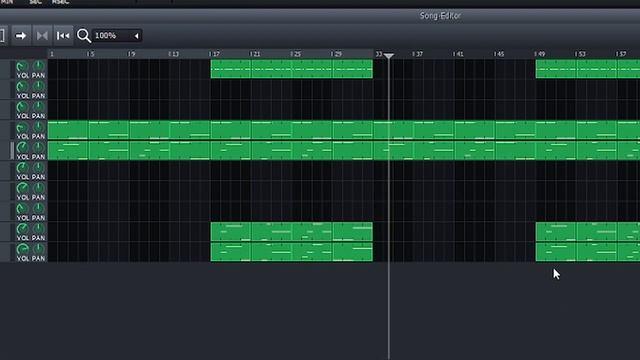
Task: Click the loop points icon in toolbar
Action: coord(42,36)
